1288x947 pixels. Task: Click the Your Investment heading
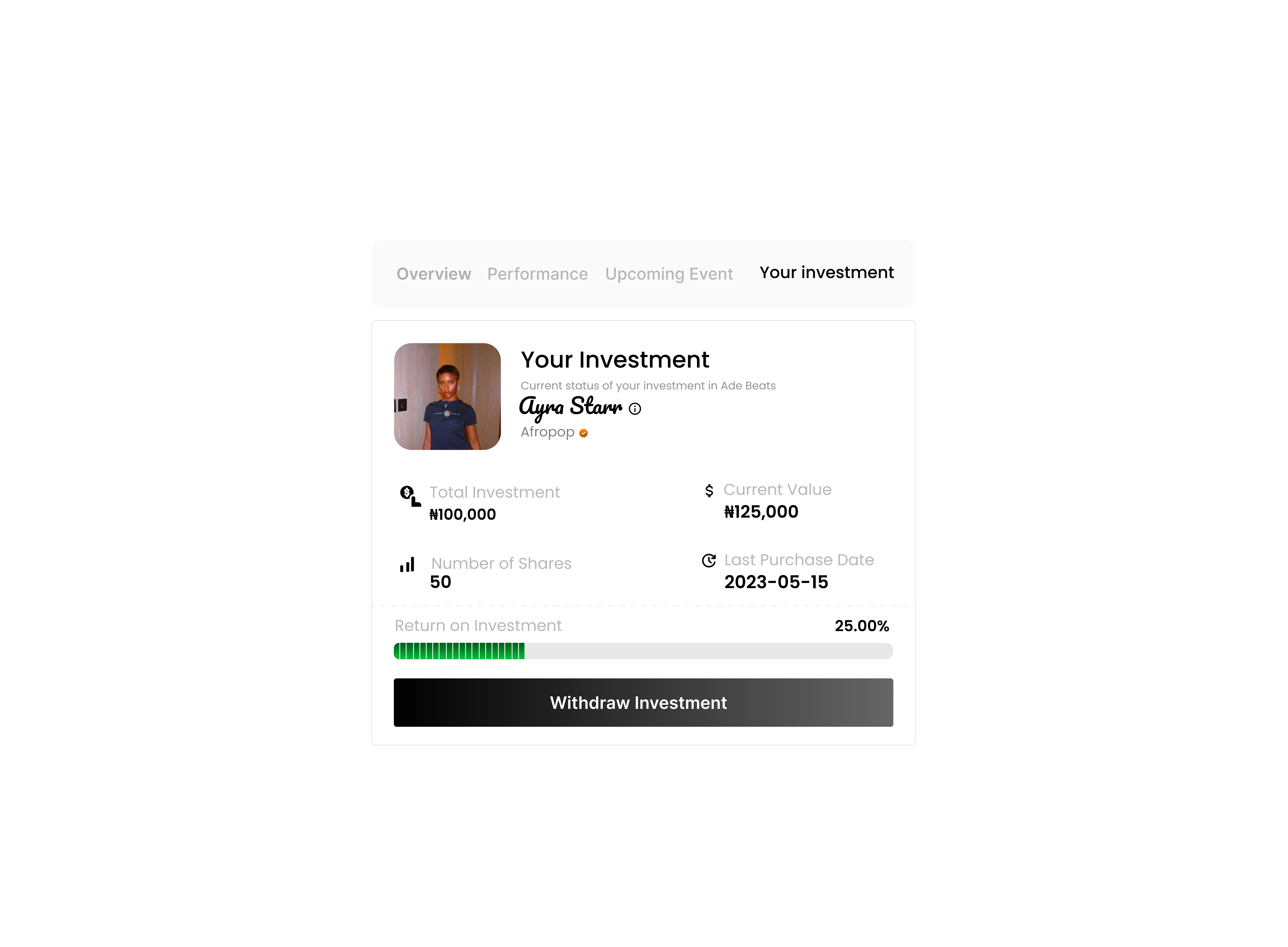pos(615,360)
